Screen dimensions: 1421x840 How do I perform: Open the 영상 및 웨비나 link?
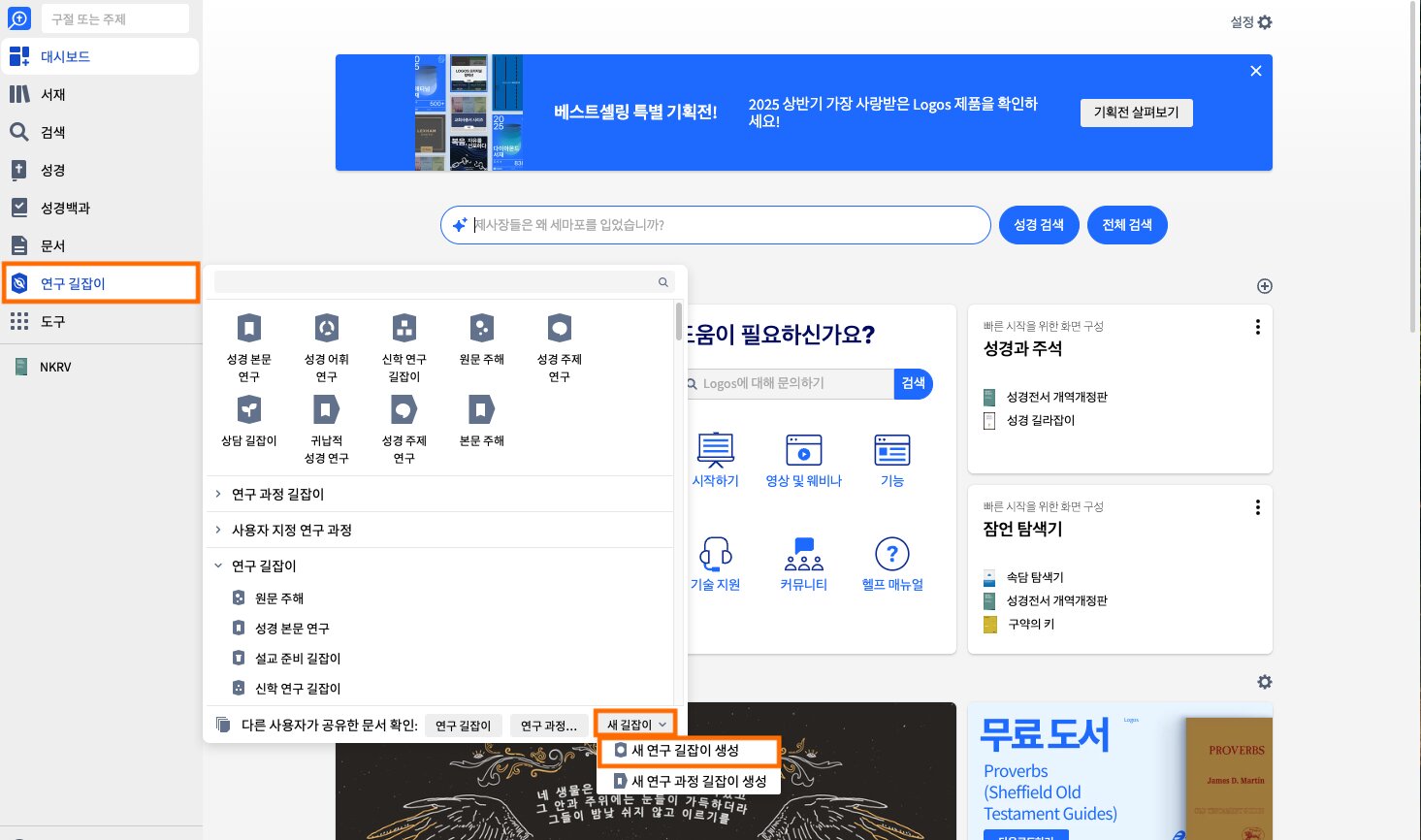804,460
